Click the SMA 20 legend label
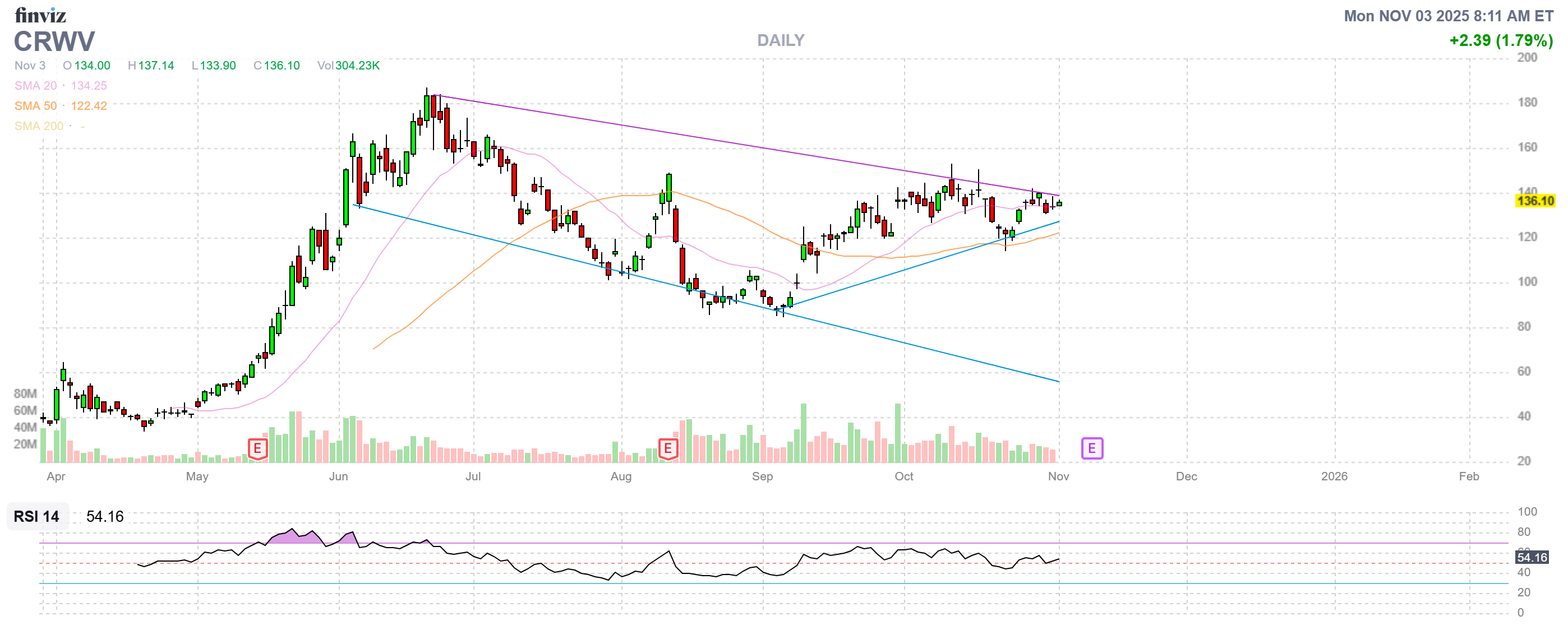1568x630 pixels. click(x=35, y=86)
